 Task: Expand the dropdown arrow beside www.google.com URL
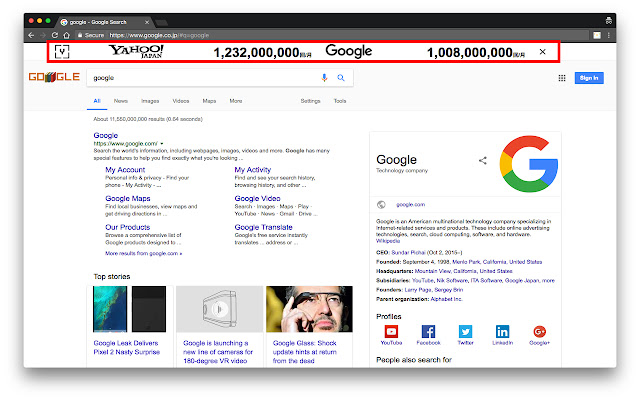coord(162,144)
